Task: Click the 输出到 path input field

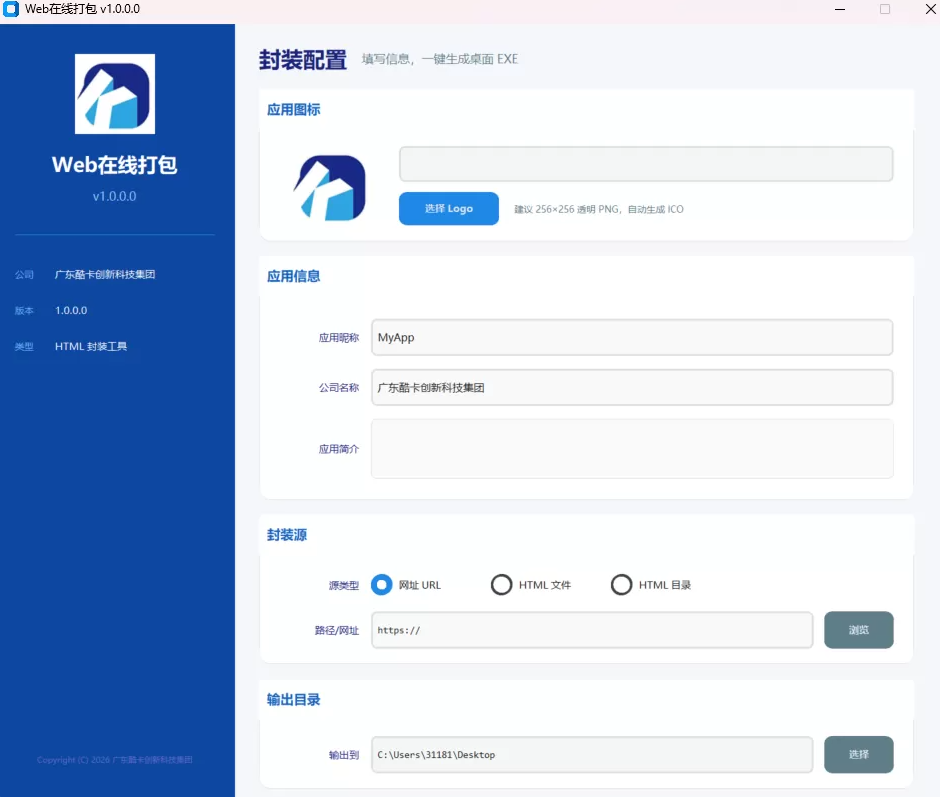Action: point(592,754)
